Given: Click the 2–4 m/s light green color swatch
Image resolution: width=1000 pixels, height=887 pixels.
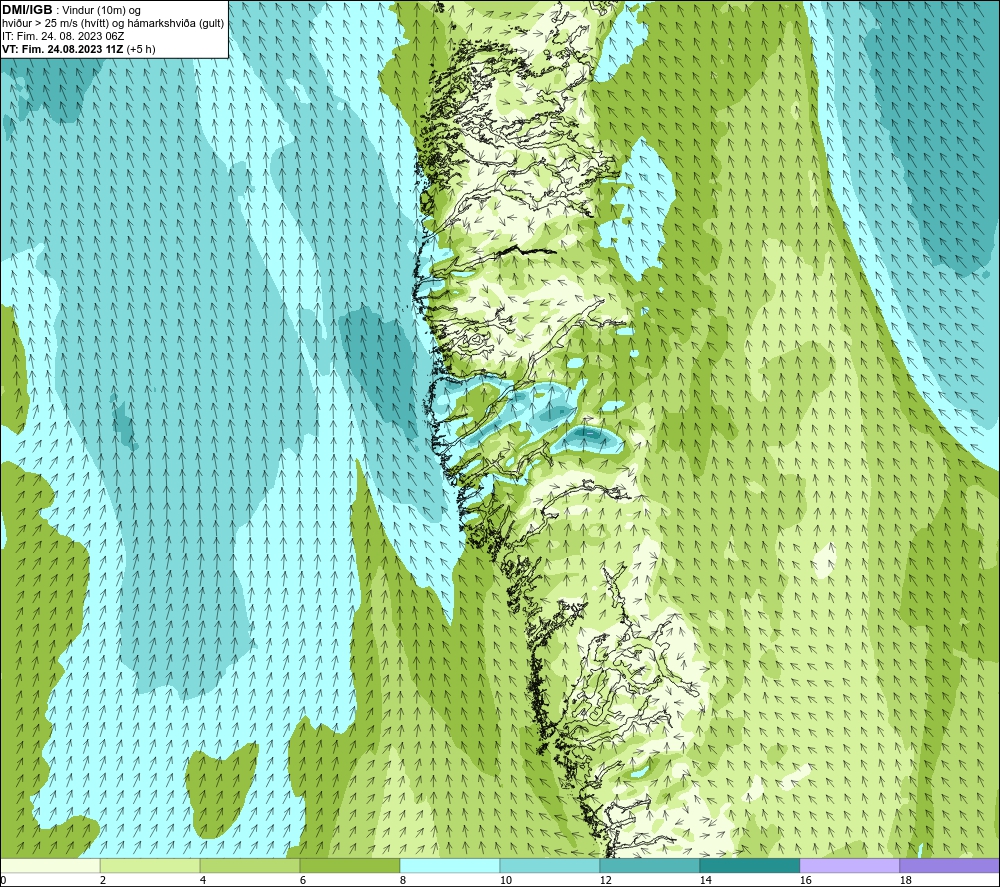Looking at the screenshot, I should coord(150,865).
